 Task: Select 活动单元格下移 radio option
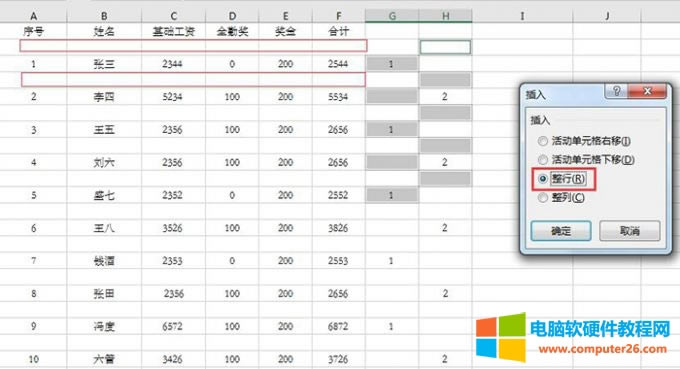[x=543, y=160]
